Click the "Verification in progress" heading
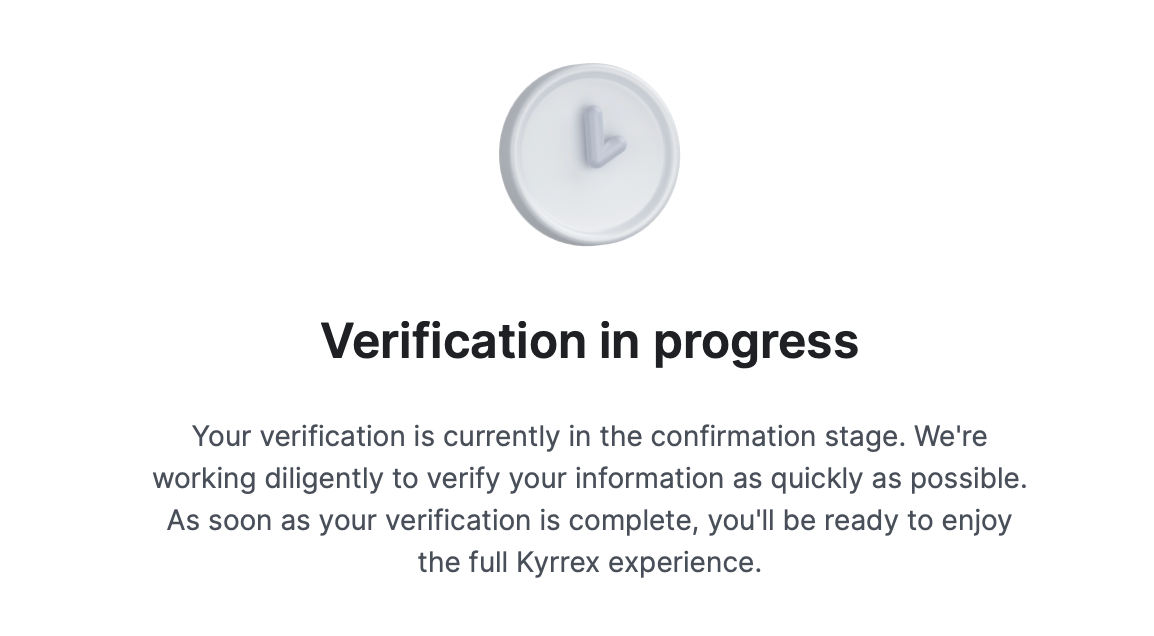 pyautogui.click(x=589, y=341)
